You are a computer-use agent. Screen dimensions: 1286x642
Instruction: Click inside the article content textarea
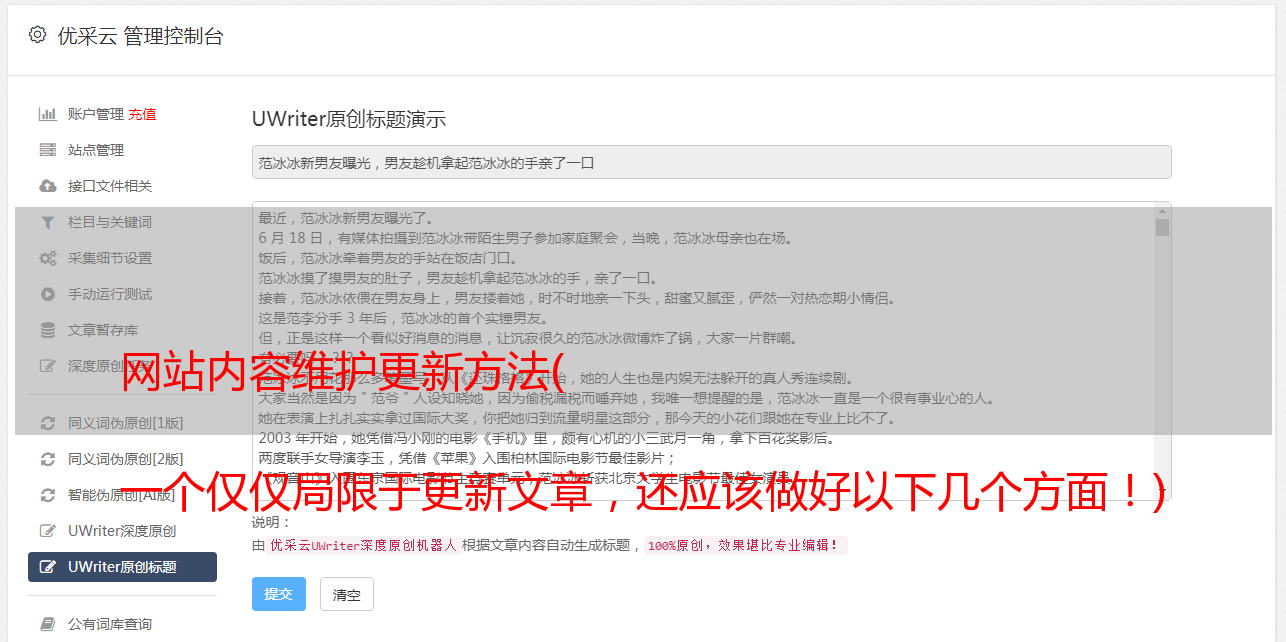click(x=703, y=351)
